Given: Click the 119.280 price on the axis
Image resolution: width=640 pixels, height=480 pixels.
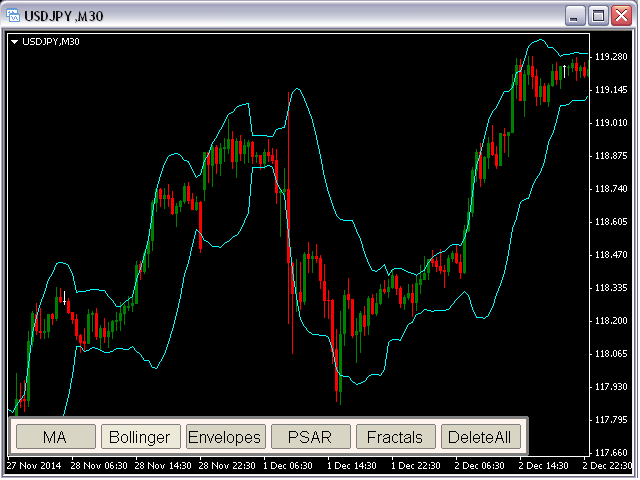Looking at the screenshot, I should click(611, 57).
